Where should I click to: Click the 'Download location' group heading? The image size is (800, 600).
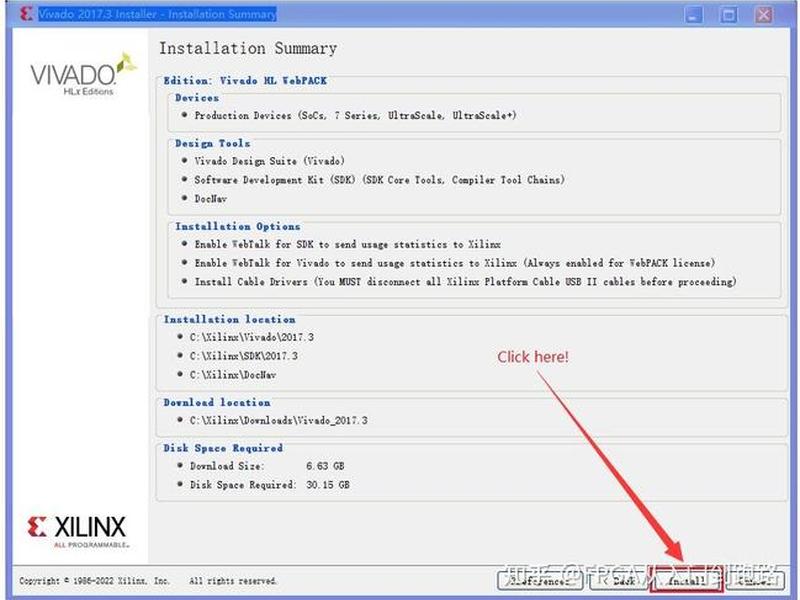tap(217, 403)
